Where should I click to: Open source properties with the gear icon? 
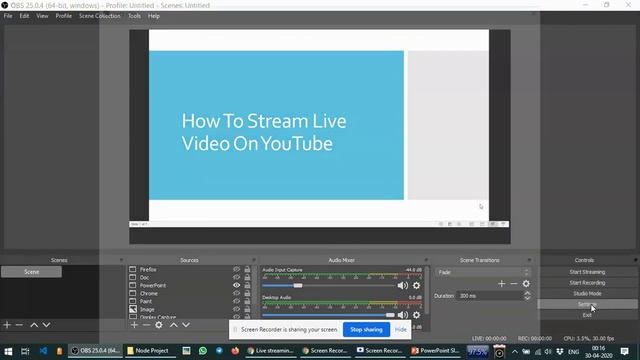point(159,325)
